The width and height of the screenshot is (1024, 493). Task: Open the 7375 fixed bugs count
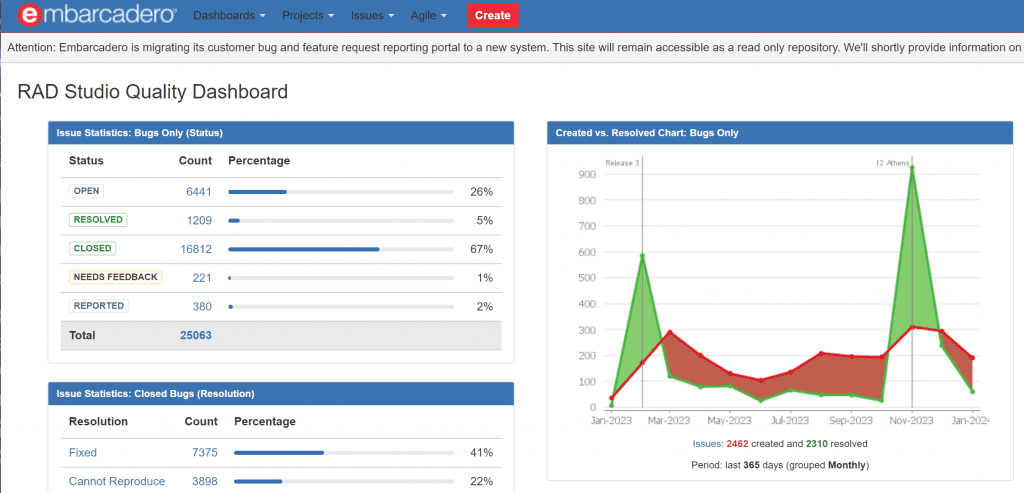coord(204,453)
